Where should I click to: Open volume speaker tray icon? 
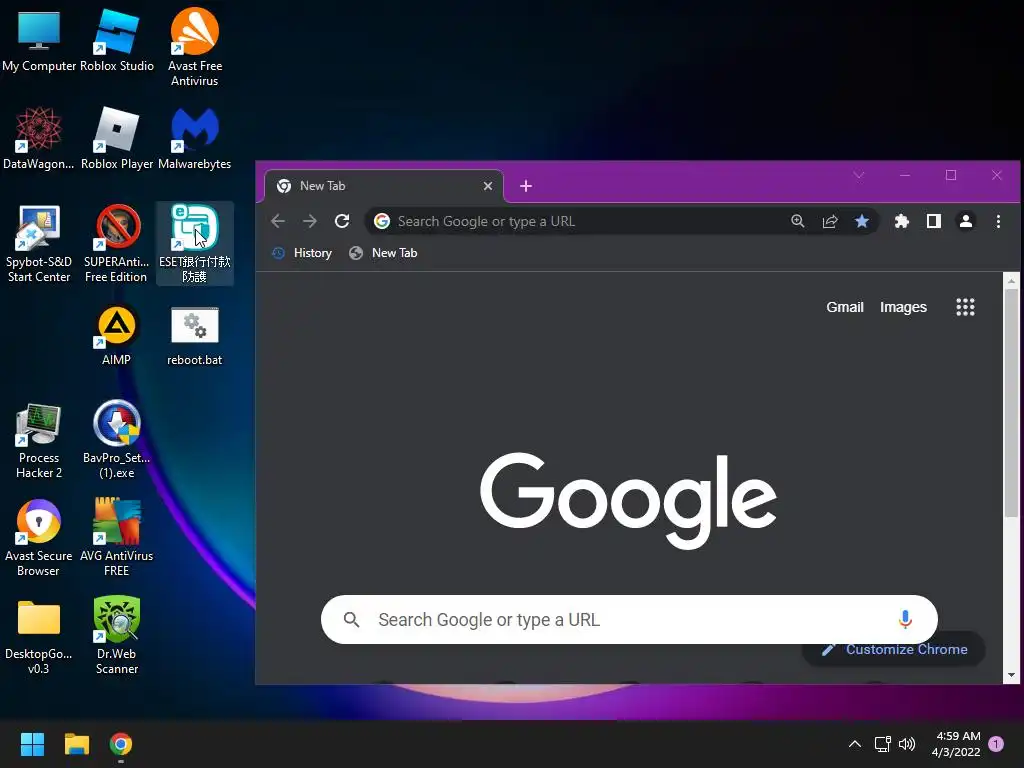[x=907, y=744]
